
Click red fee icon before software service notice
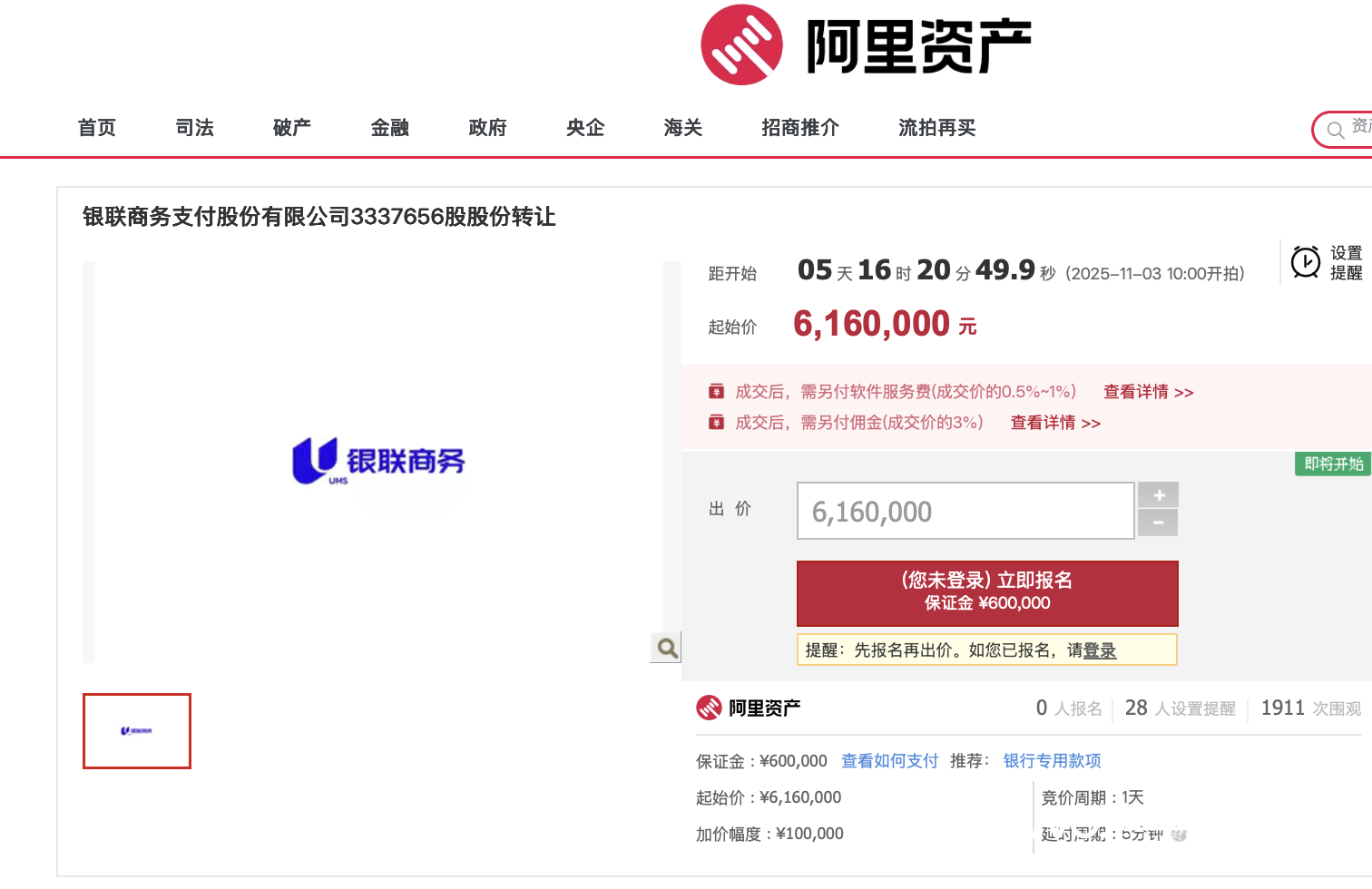(x=716, y=390)
